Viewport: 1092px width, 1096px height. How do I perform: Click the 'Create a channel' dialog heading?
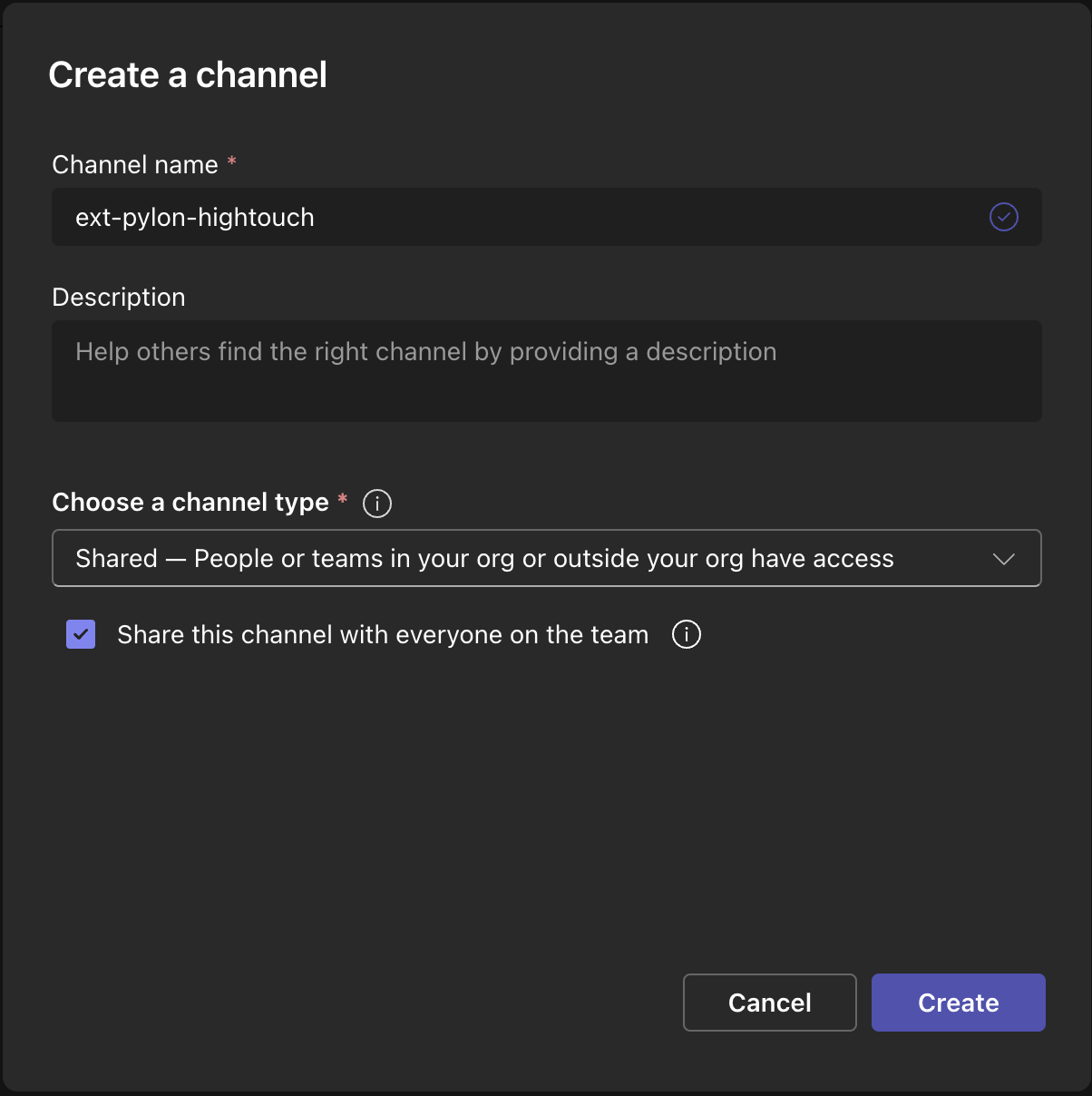click(188, 75)
